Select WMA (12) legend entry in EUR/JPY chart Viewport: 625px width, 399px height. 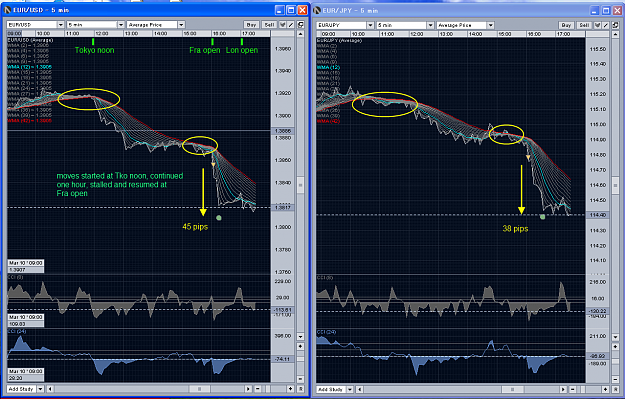[x=329, y=67]
